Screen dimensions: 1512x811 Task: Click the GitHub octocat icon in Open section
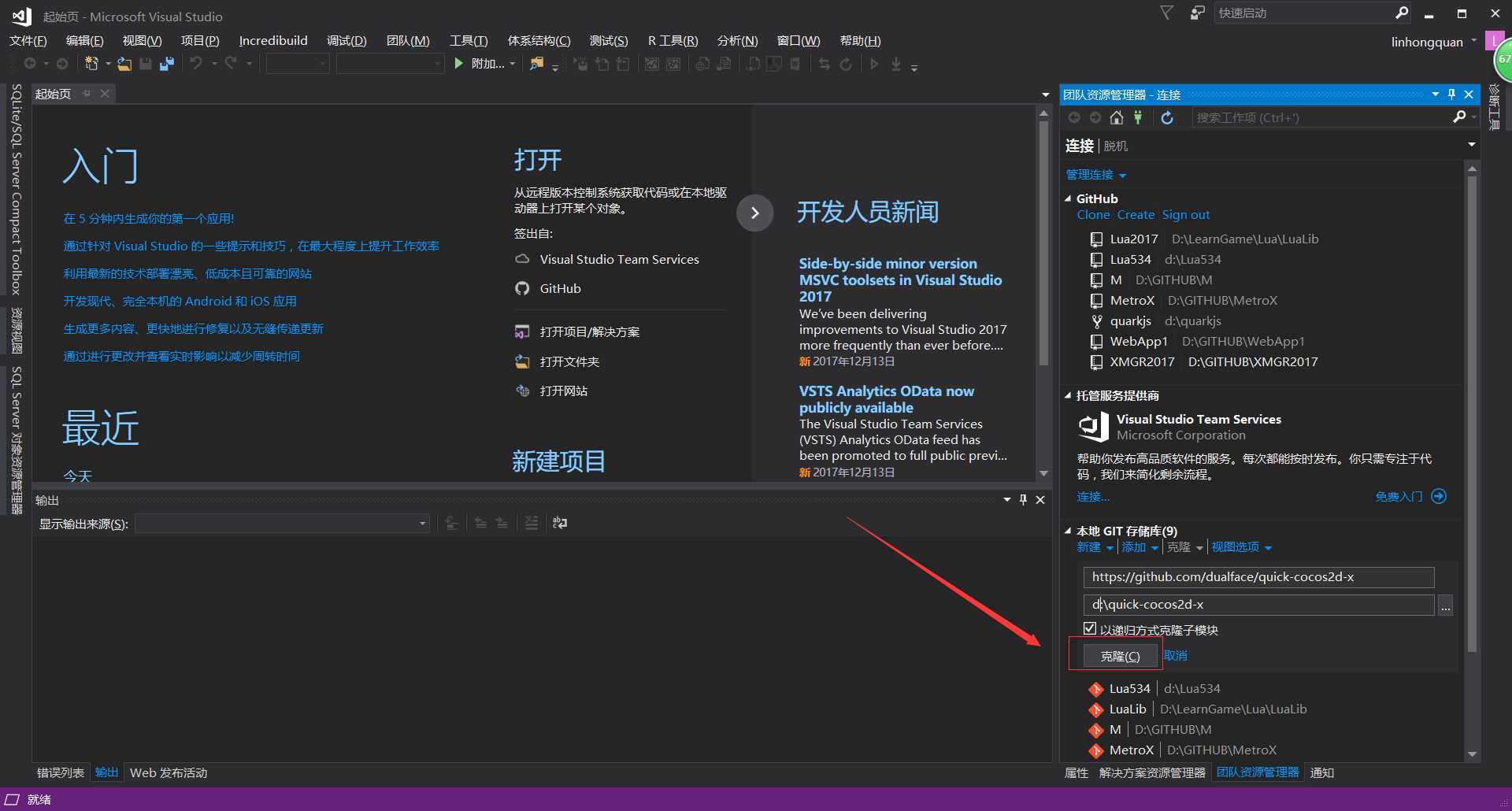click(x=522, y=289)
